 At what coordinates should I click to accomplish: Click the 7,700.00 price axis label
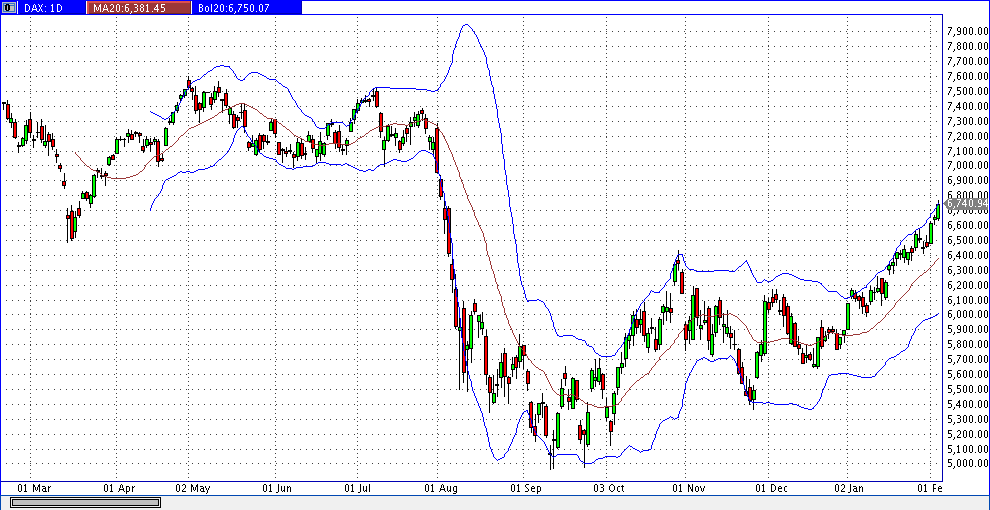point(968,61)
